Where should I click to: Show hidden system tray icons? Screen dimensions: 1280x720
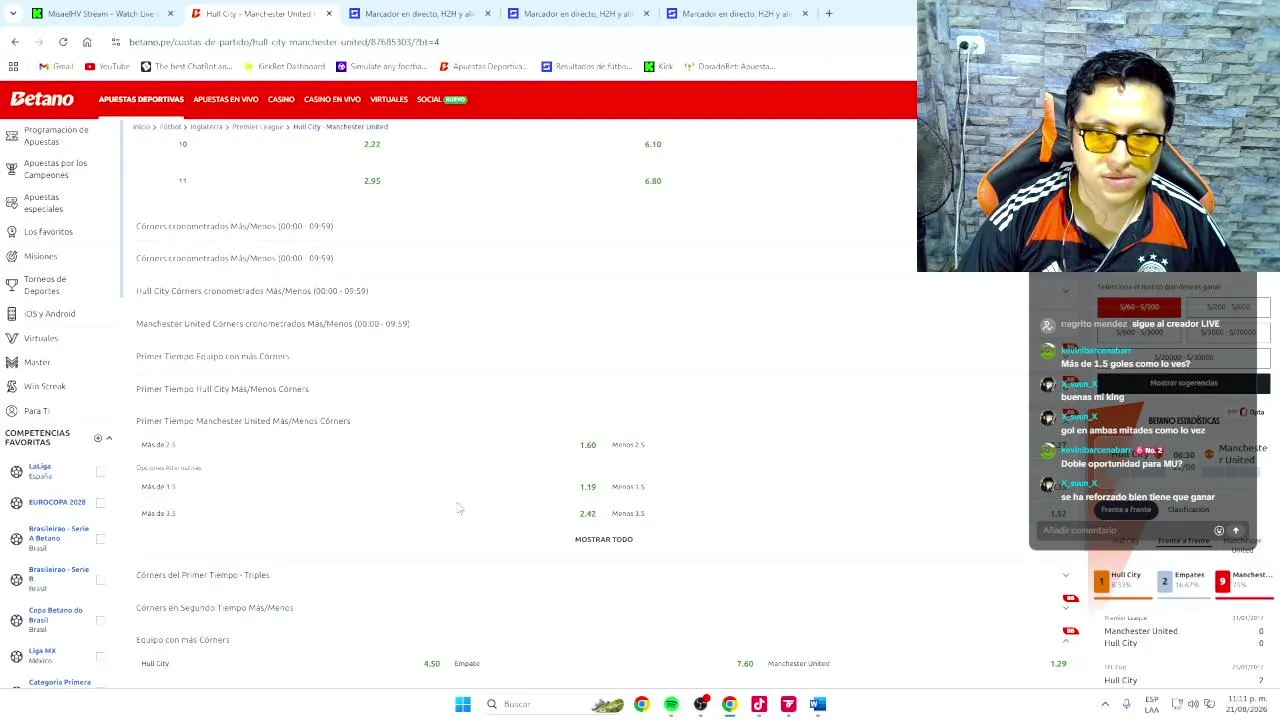pos(1107,704)
